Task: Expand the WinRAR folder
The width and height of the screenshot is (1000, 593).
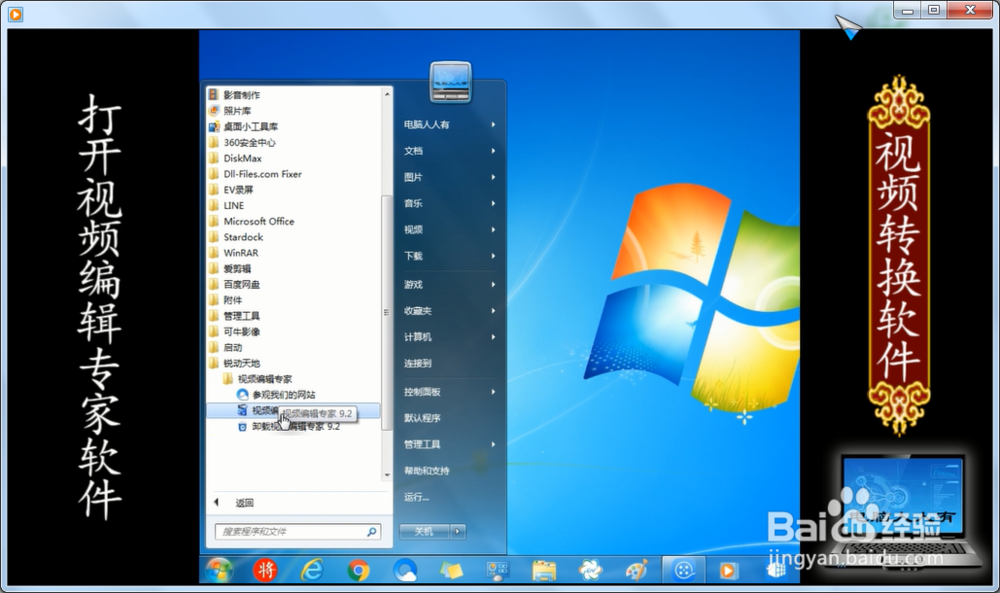Action: coord(235,253)
